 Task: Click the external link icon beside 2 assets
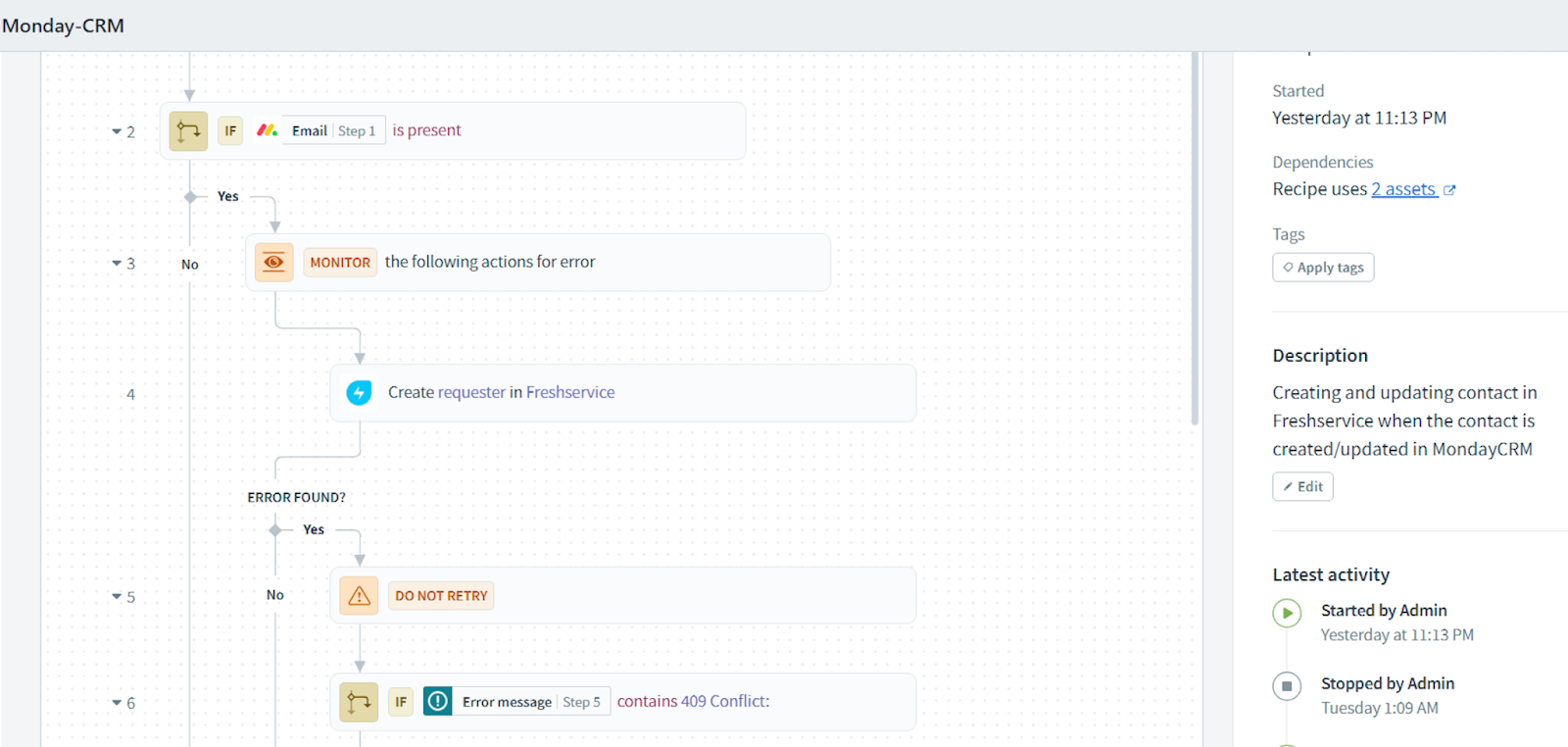point(1449,190)
